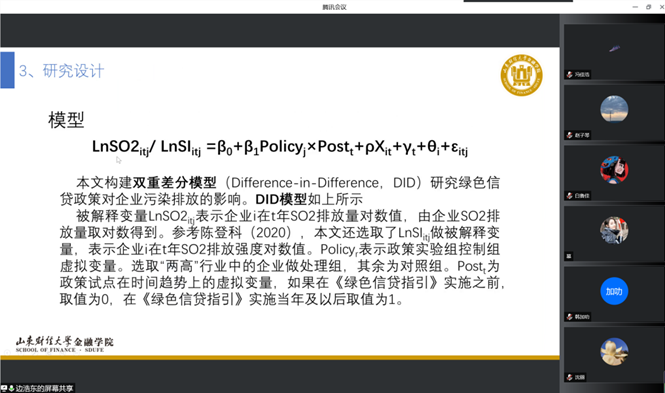Minimize the Tencent Meeting window
665x393 pixels.
point(635,7)
